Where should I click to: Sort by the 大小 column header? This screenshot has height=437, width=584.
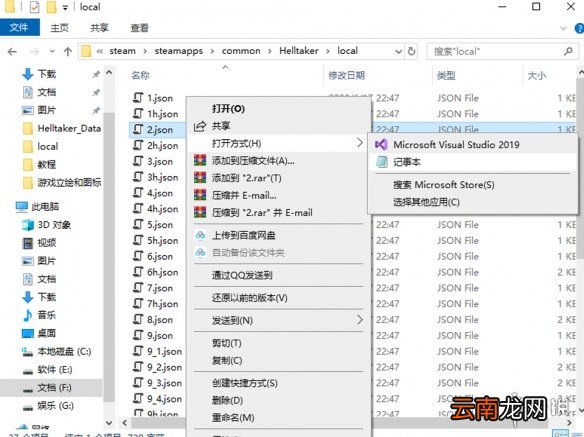pyautogui.click(x=537, y=76)
